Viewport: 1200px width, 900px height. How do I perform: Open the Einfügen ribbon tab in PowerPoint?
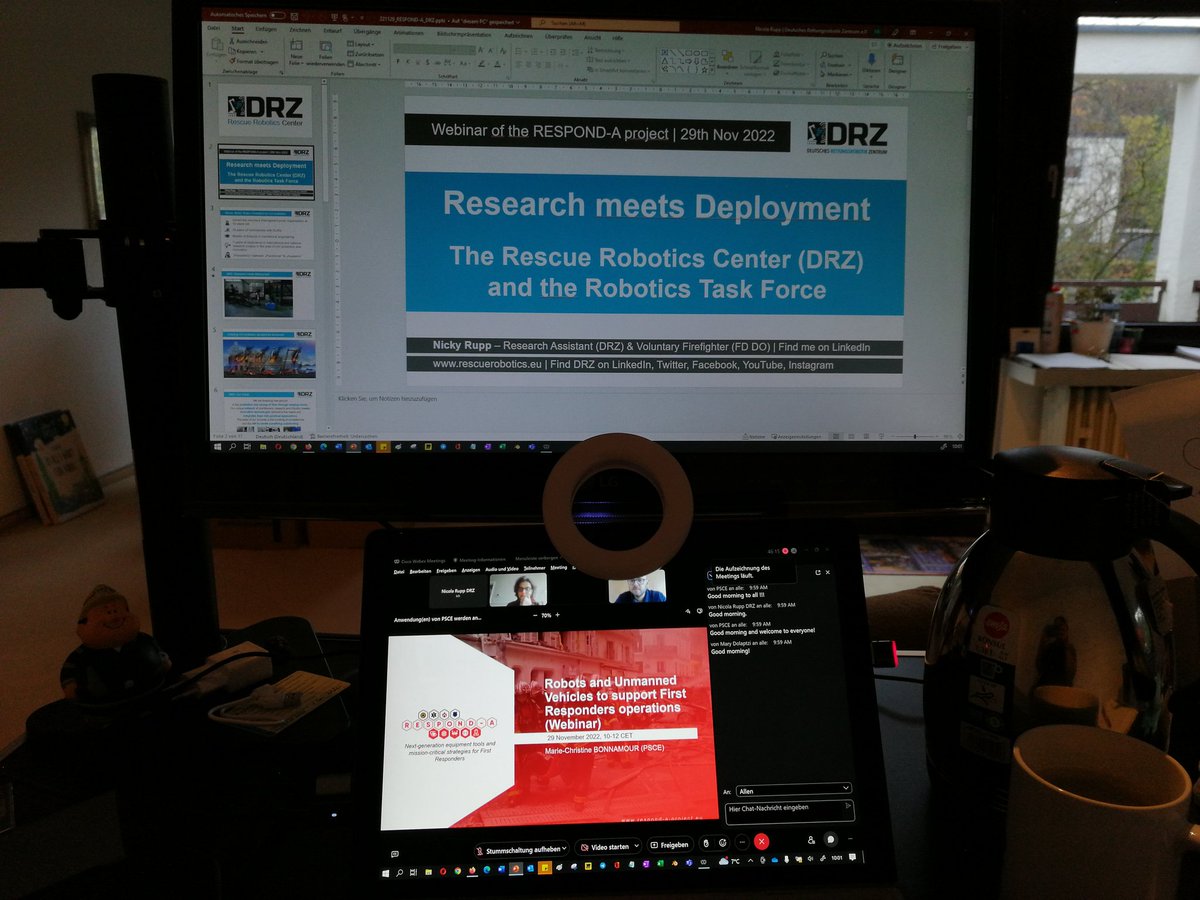coord(266,29)
